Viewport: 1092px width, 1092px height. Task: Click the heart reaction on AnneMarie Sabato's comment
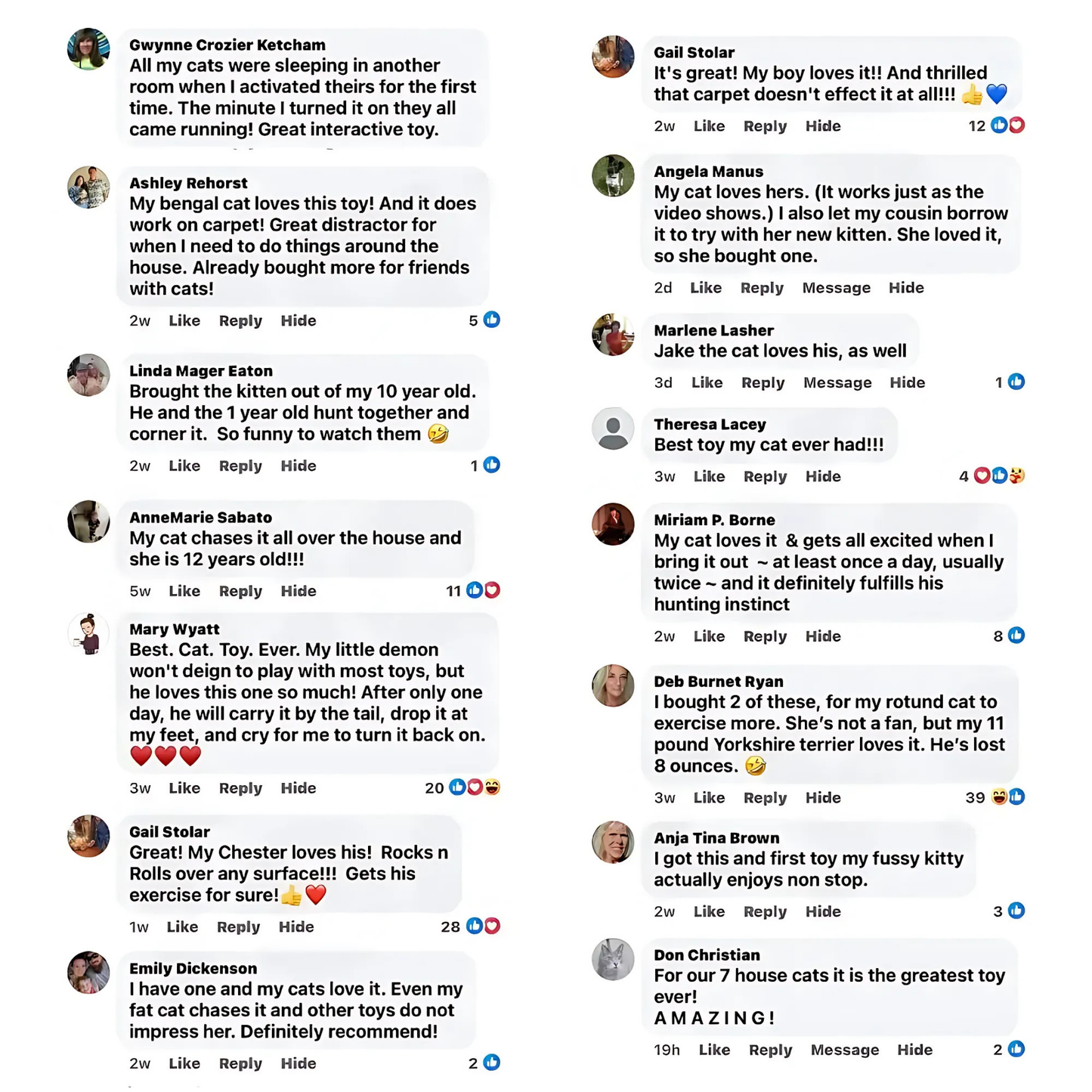coord(492,590)
